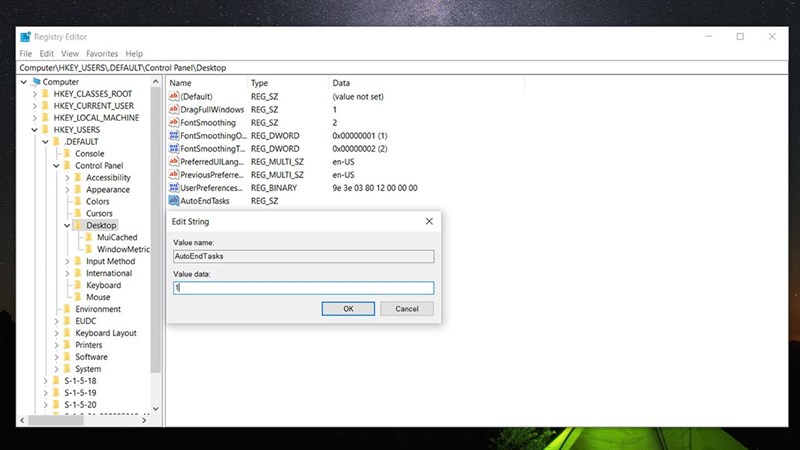Open the Help menu
Image resolution: width=800 pixels, height=450 pixels.
click(x=134, y=54)
